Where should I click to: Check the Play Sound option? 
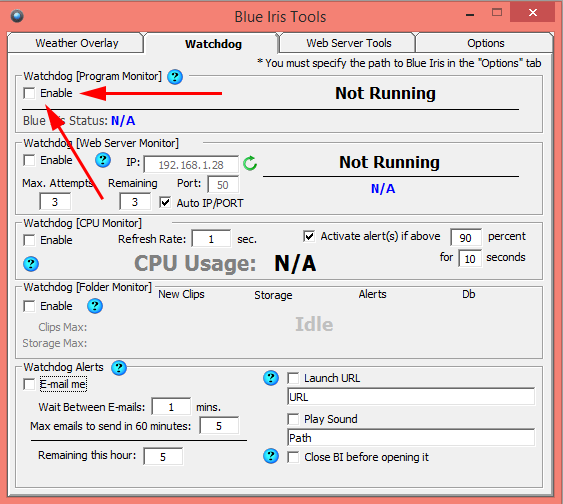(x=293, y=419)
